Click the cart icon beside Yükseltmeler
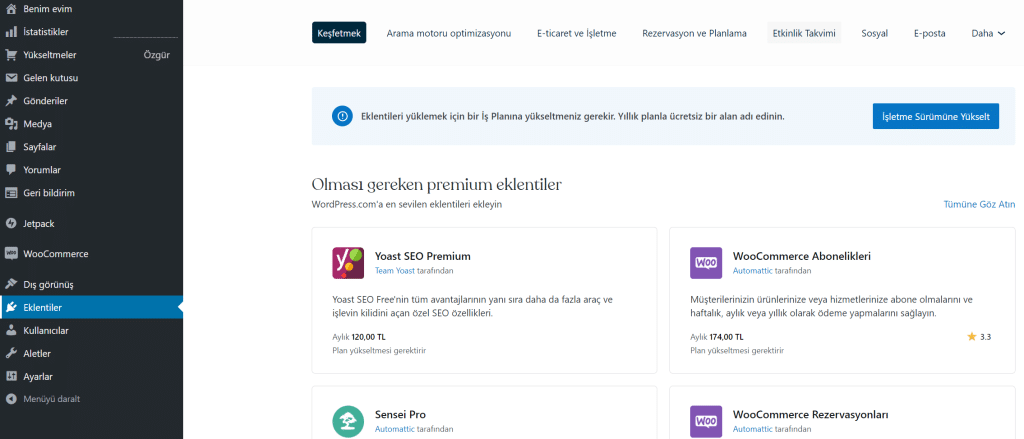This screenshot has height=439, width=1024. tap(11, 55)
